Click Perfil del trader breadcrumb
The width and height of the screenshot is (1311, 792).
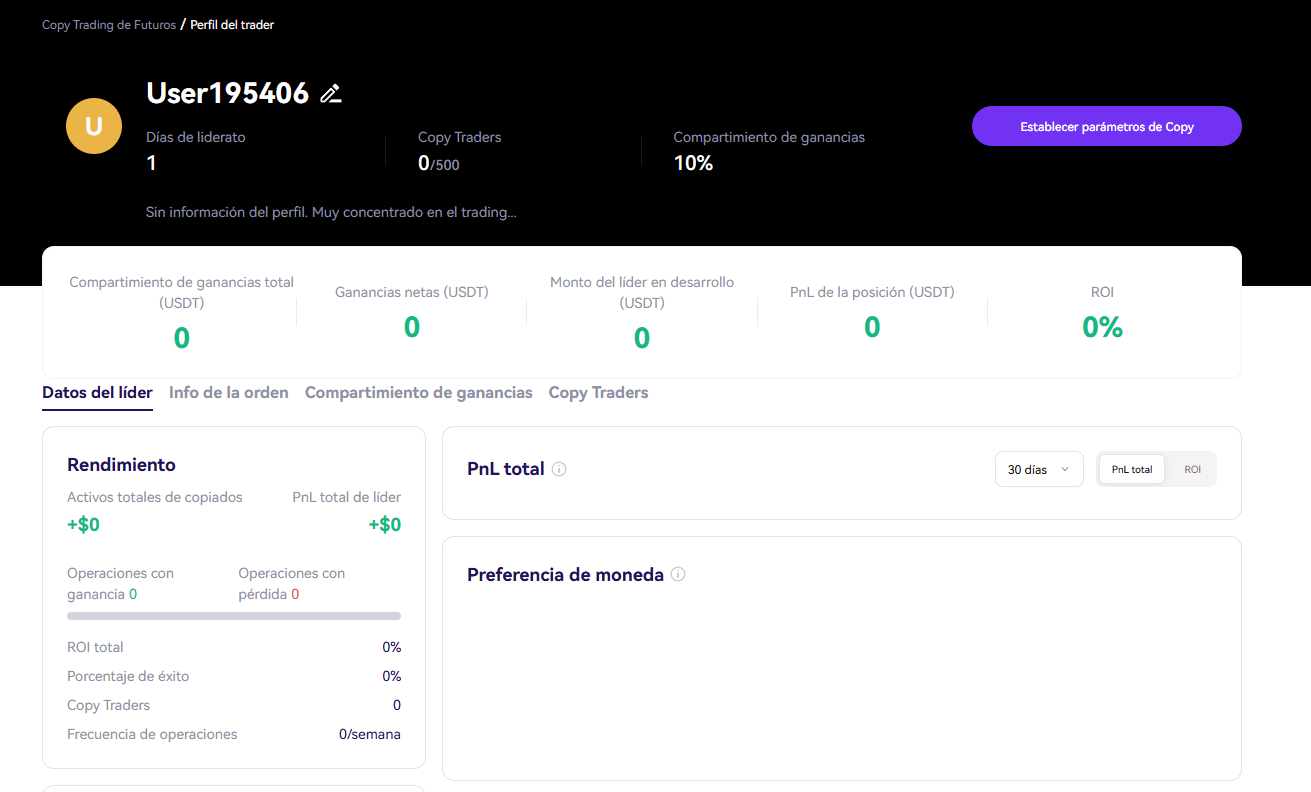click(232, 25)
